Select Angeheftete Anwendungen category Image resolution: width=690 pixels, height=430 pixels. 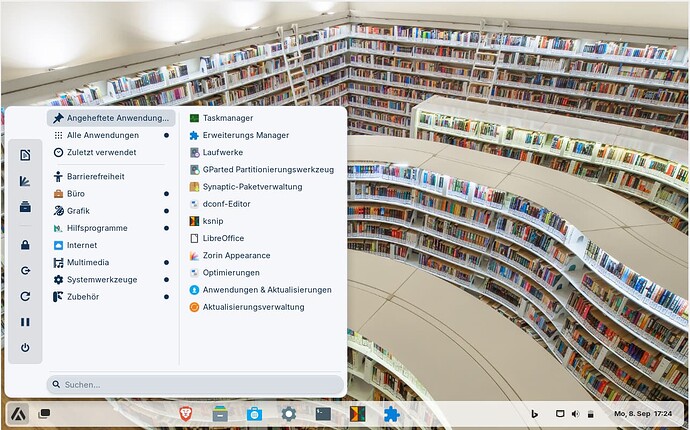tap(111, 118)
